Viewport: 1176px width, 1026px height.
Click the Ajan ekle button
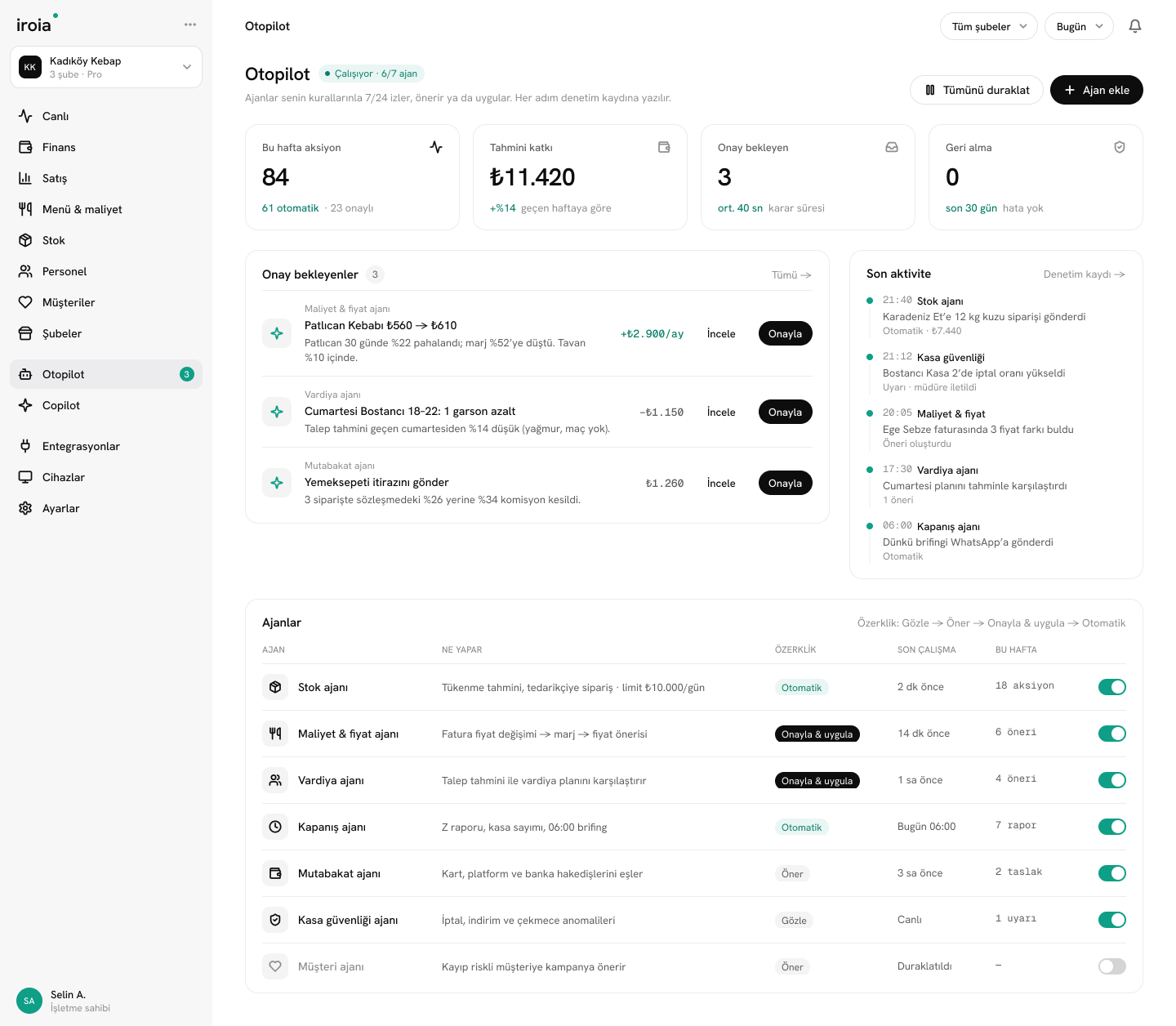tap(1097, 90)
